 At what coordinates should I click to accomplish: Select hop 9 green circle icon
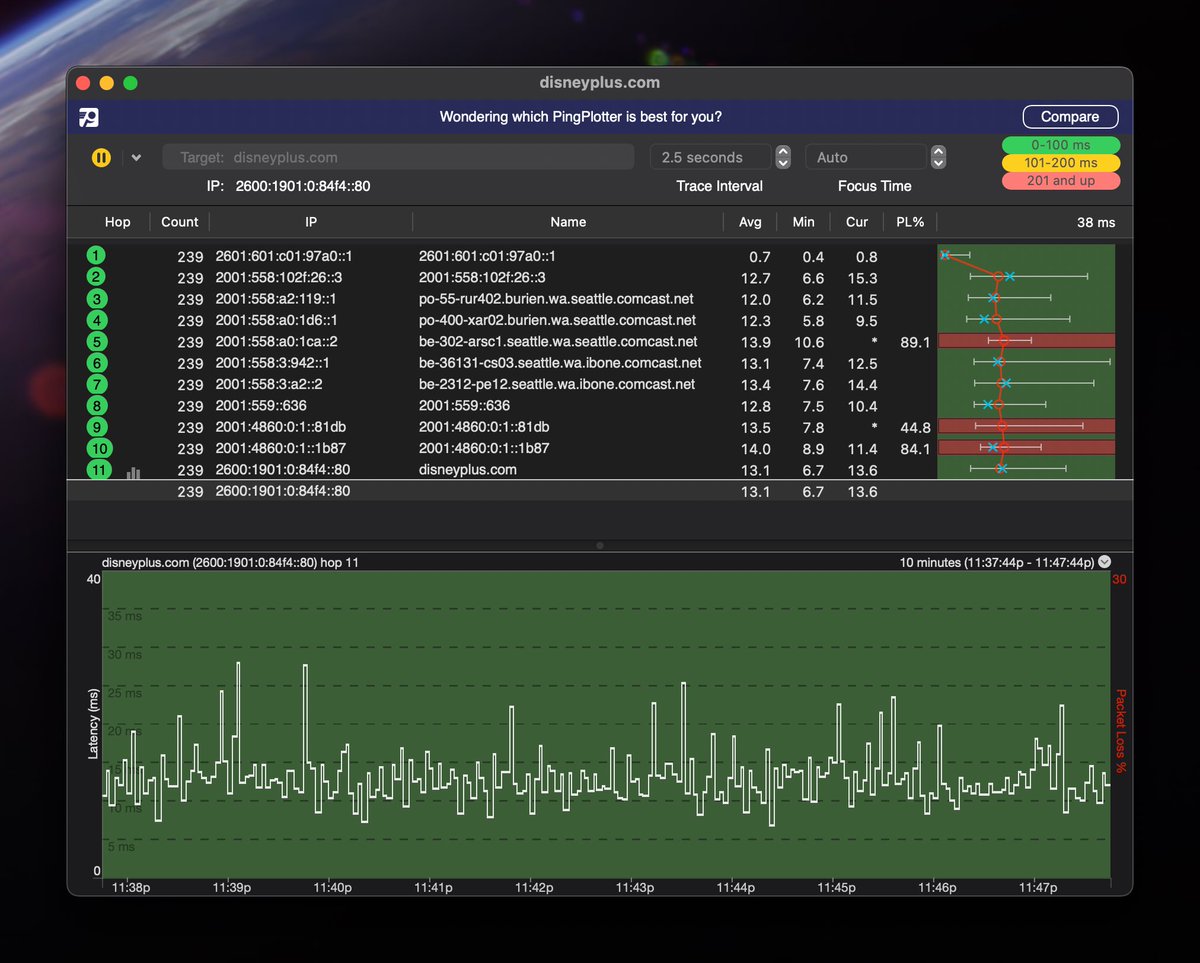click(x=96, y=427)
